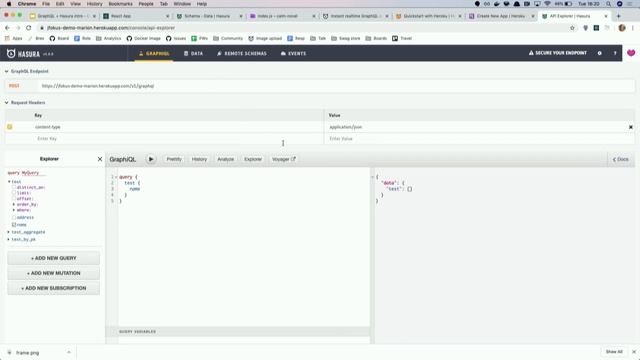640x360 pixels.
Task: Open the Travel bookmark
Action: click(402, 38)
